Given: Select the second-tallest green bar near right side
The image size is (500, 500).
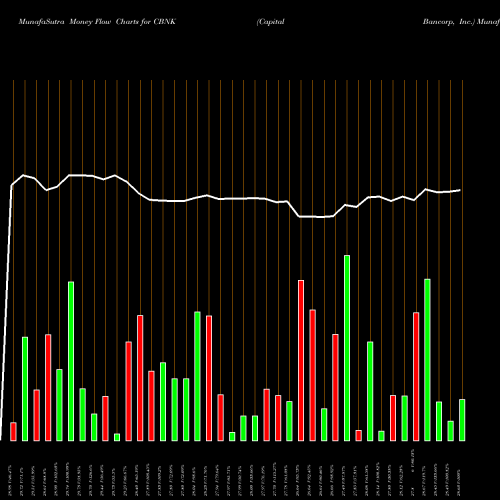Looking at the screenshot, I should click(427, 360).
